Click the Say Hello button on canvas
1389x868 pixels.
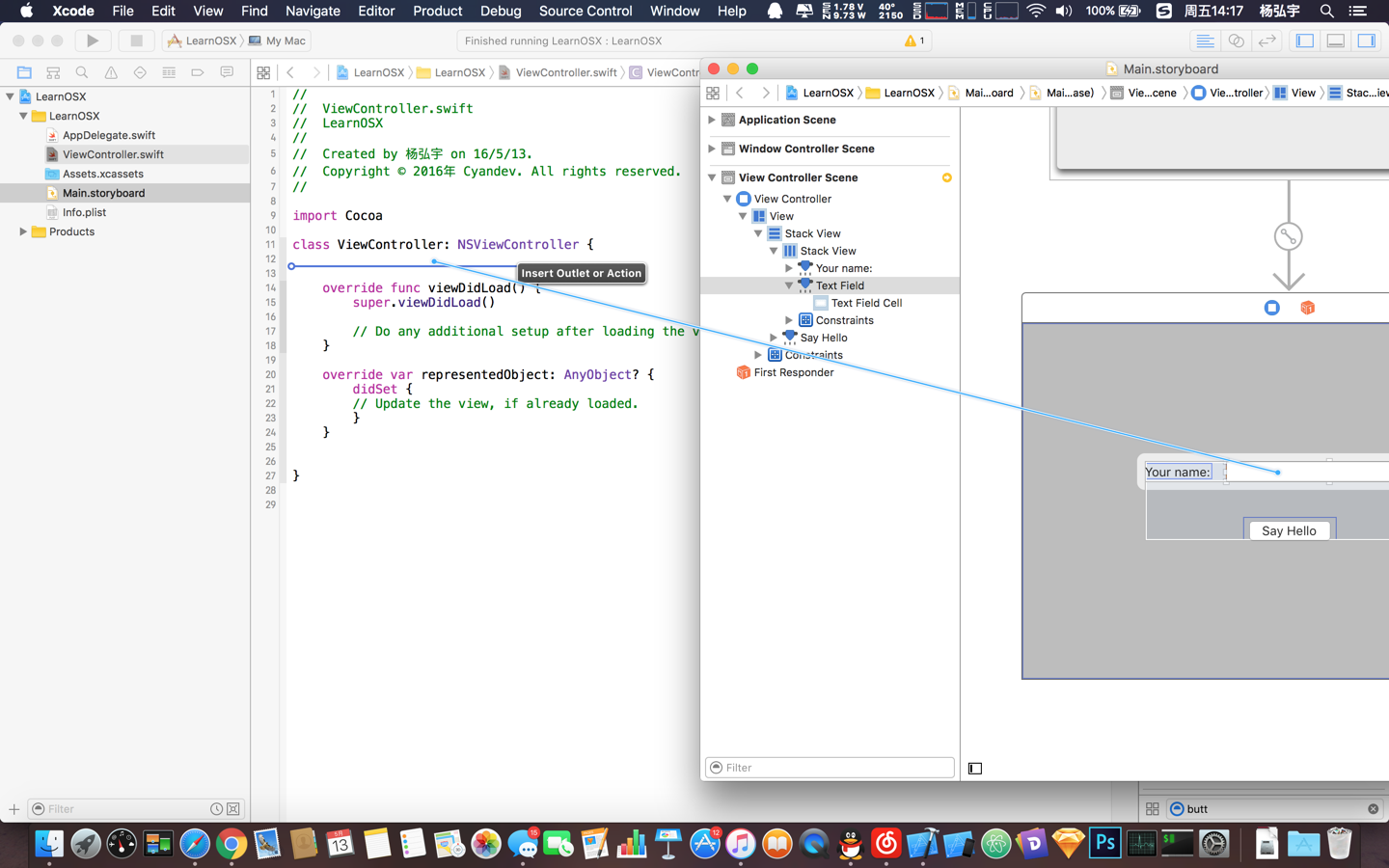pyautogui.click(x=1289, y=530)
